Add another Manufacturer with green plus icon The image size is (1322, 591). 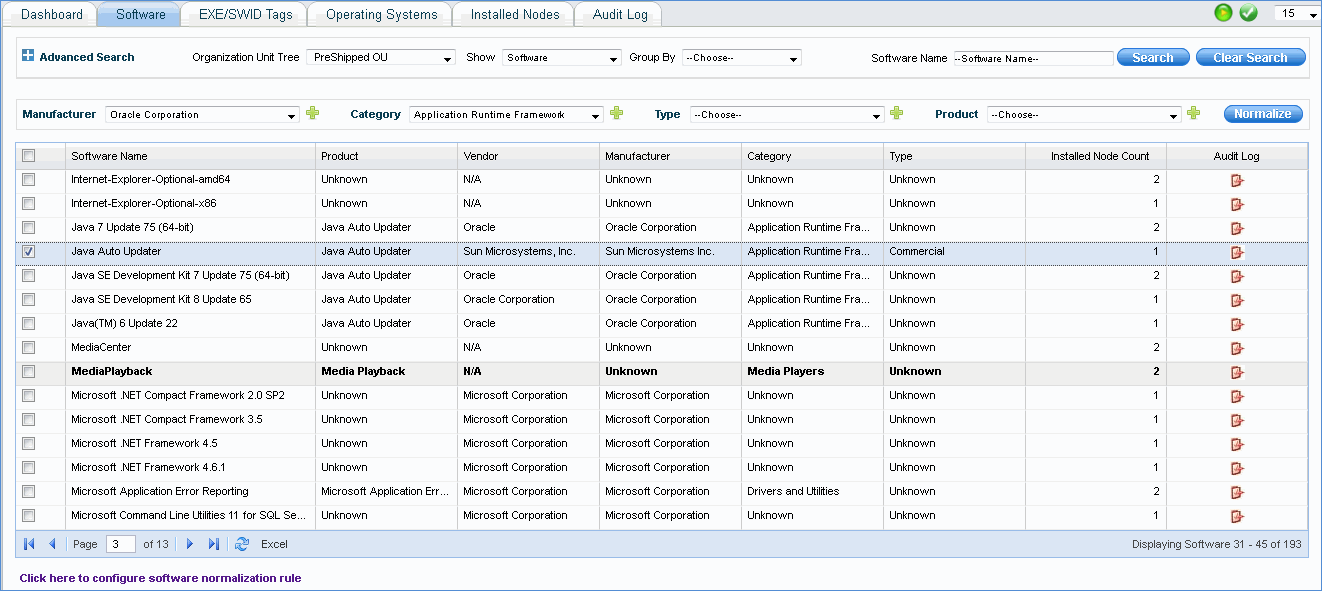pos(313,114)
